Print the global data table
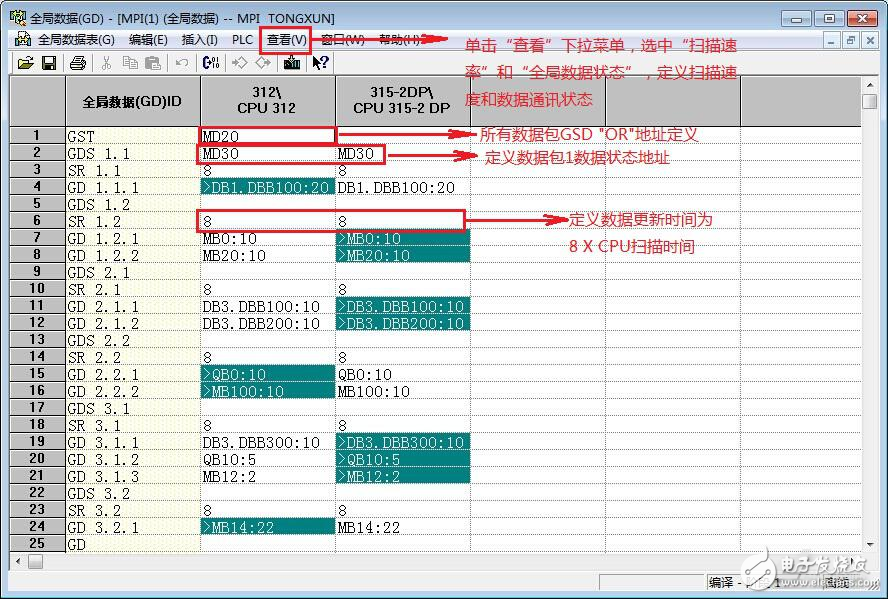The height and width of the screenshot is (599, 888). 78,63
